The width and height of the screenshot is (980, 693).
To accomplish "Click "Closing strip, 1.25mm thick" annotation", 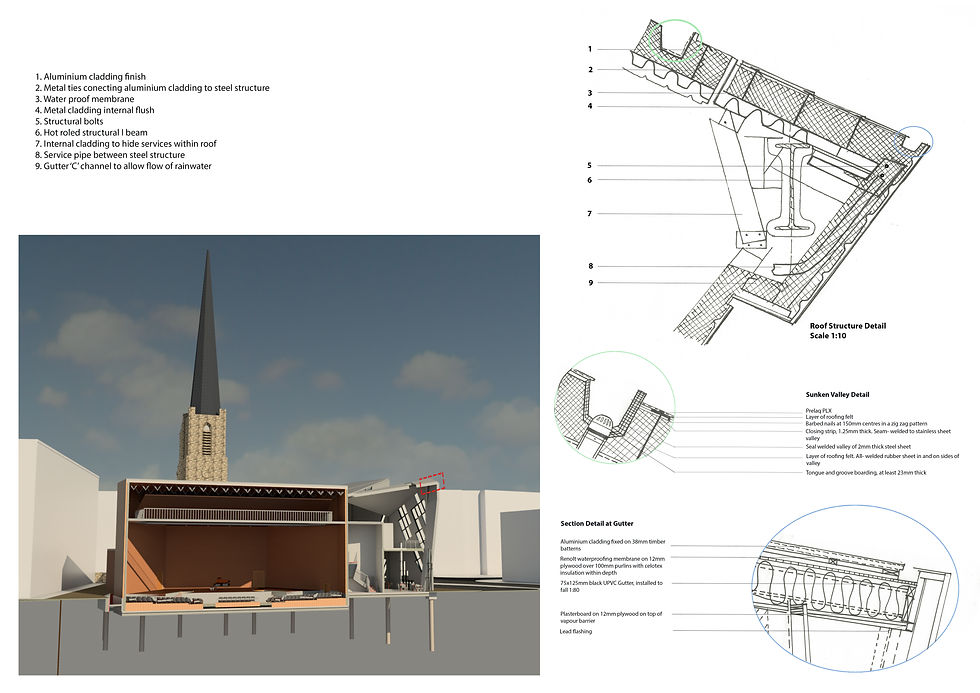I will 878,434.
